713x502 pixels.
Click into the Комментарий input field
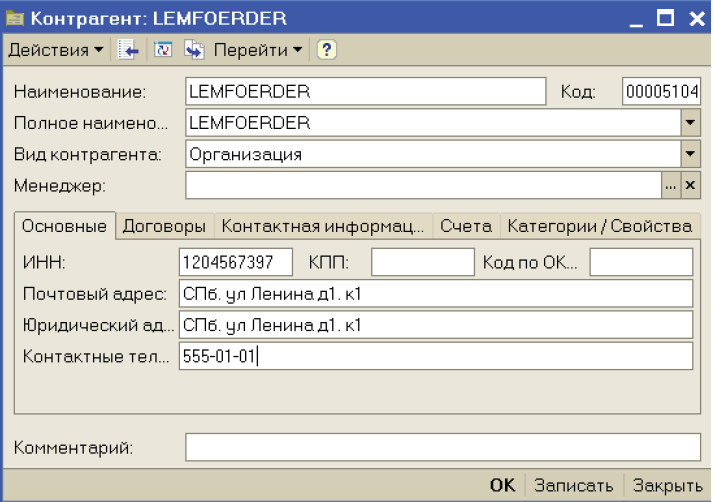(443, 446)
